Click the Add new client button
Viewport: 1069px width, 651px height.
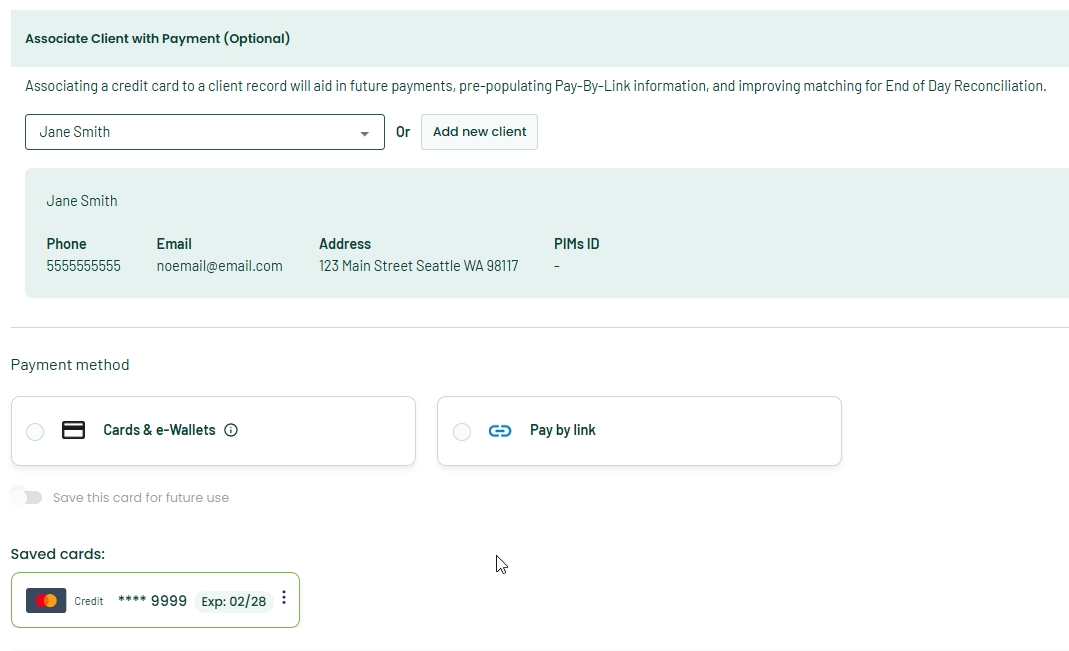click(x=479, y=132)
